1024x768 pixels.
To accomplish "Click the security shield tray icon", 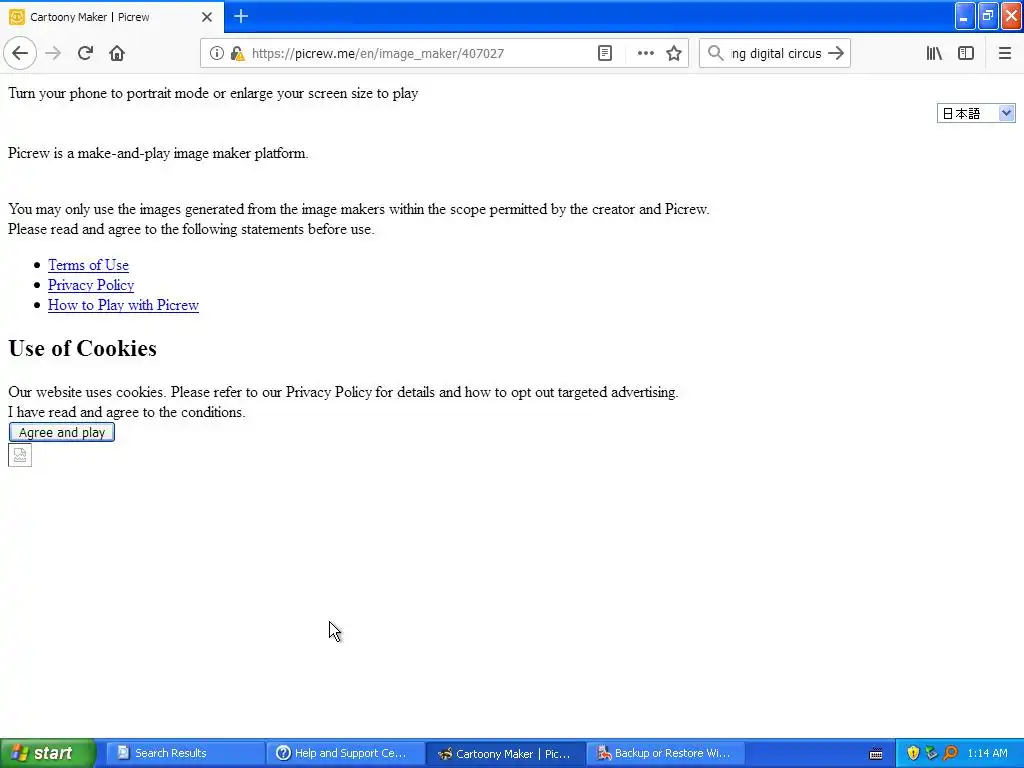I will [x=913, y=753].
